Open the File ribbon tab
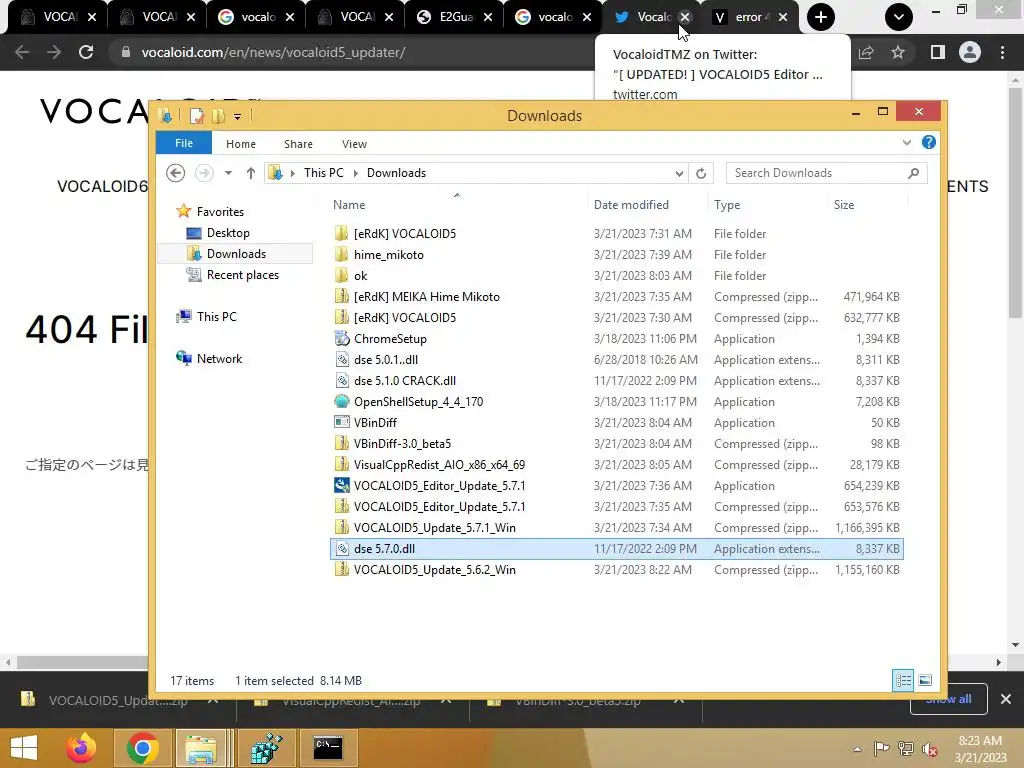Viewport: 1024px width, 768px height. click(x=184, y=143)
